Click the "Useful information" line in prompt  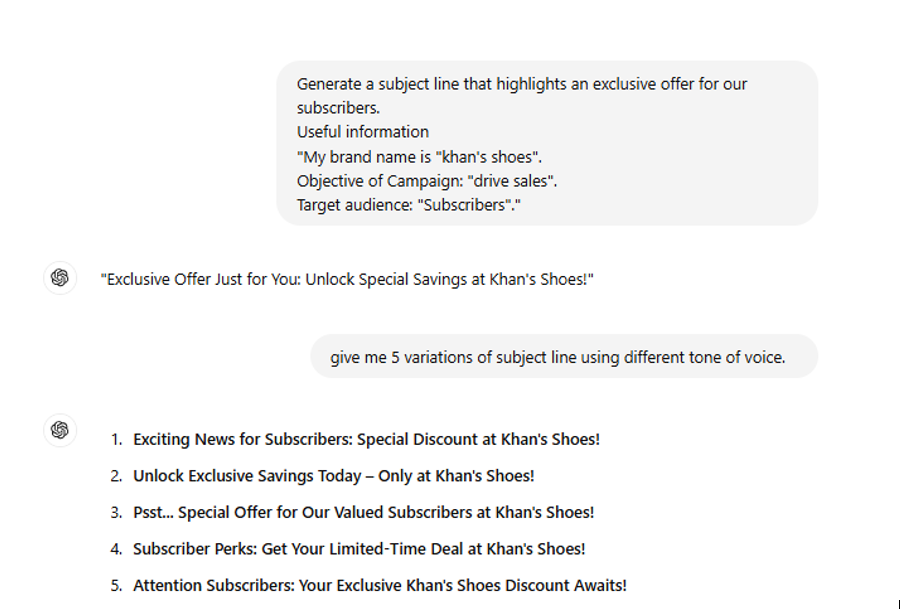[362, 132]
